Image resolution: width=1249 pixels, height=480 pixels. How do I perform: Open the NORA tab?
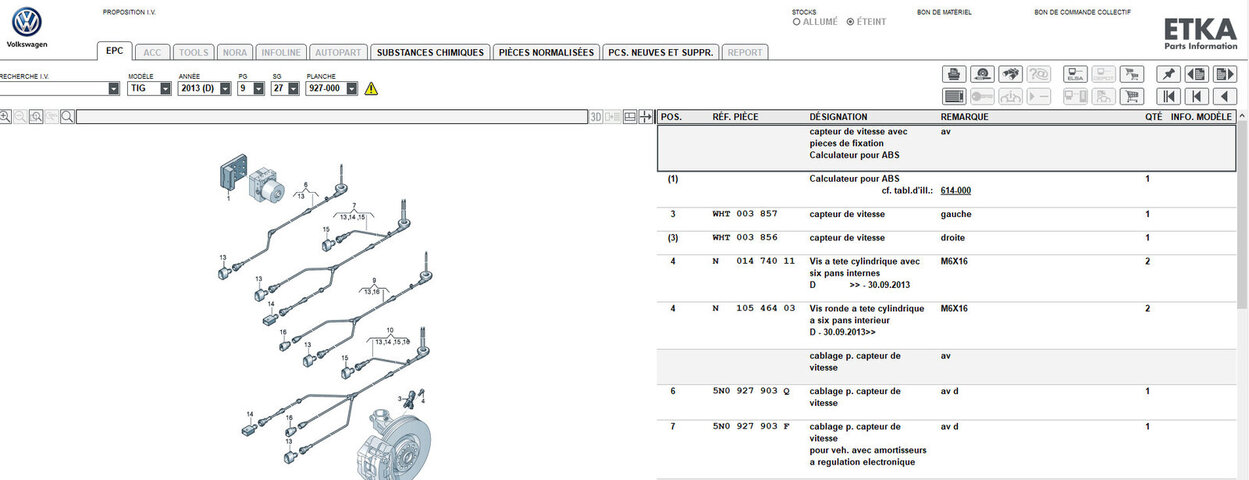(x=235, y=52)
